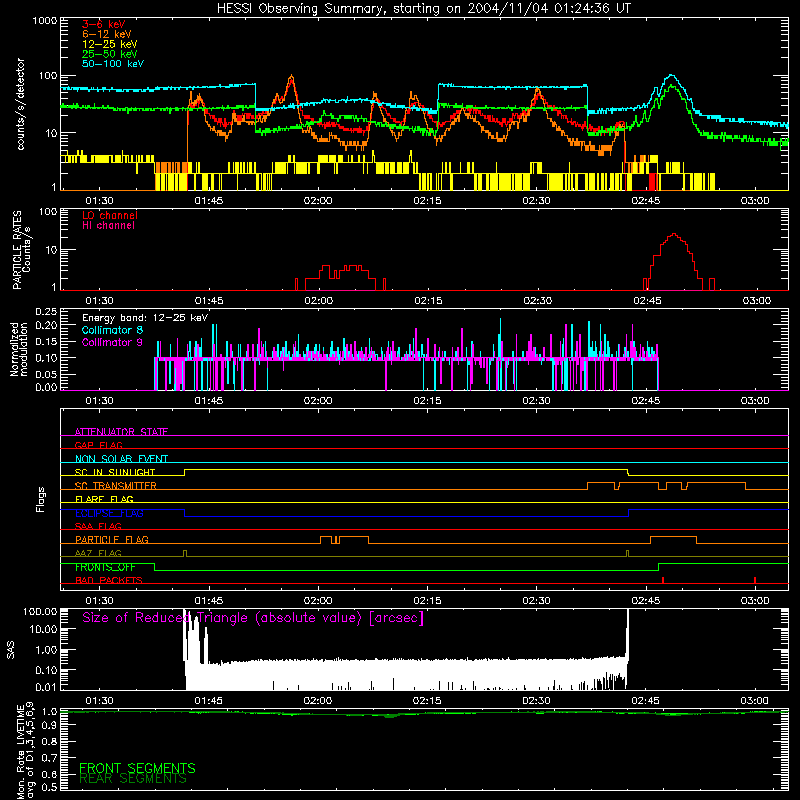Image resolution: width=800 pixels, height=800 pixels.
Task: Click the 'Size of Reduced Triangle' caption
Action: click(x=253, y=618)
